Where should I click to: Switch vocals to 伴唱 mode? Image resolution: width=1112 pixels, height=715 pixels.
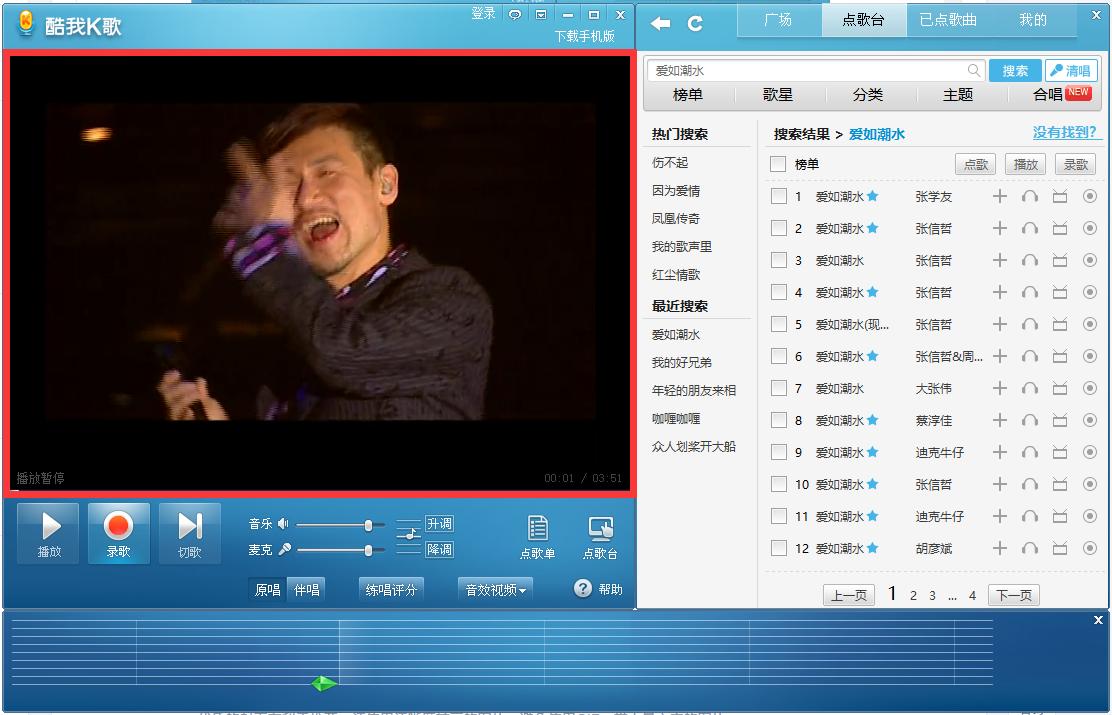[305, 590]
